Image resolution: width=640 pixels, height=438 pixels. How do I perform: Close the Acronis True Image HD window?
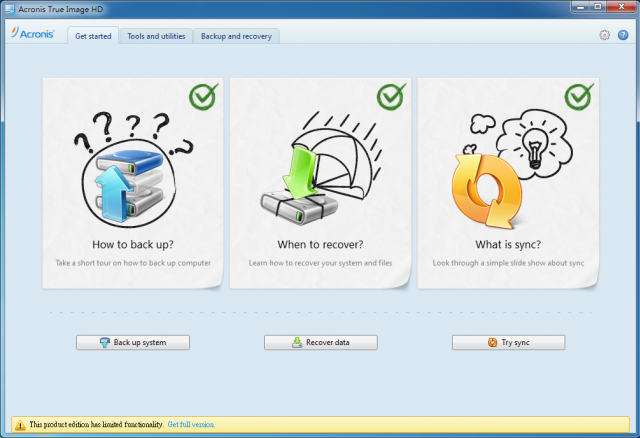point(622,7)
